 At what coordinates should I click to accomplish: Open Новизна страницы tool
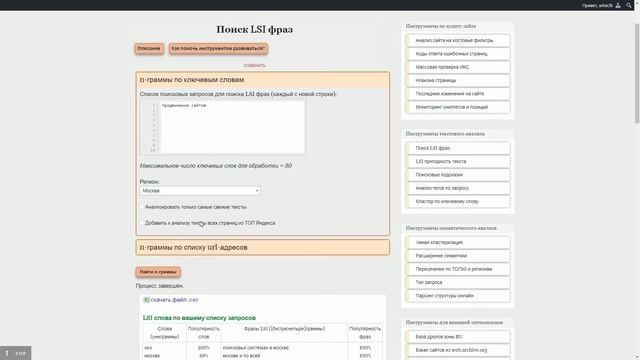pos(458,80)
